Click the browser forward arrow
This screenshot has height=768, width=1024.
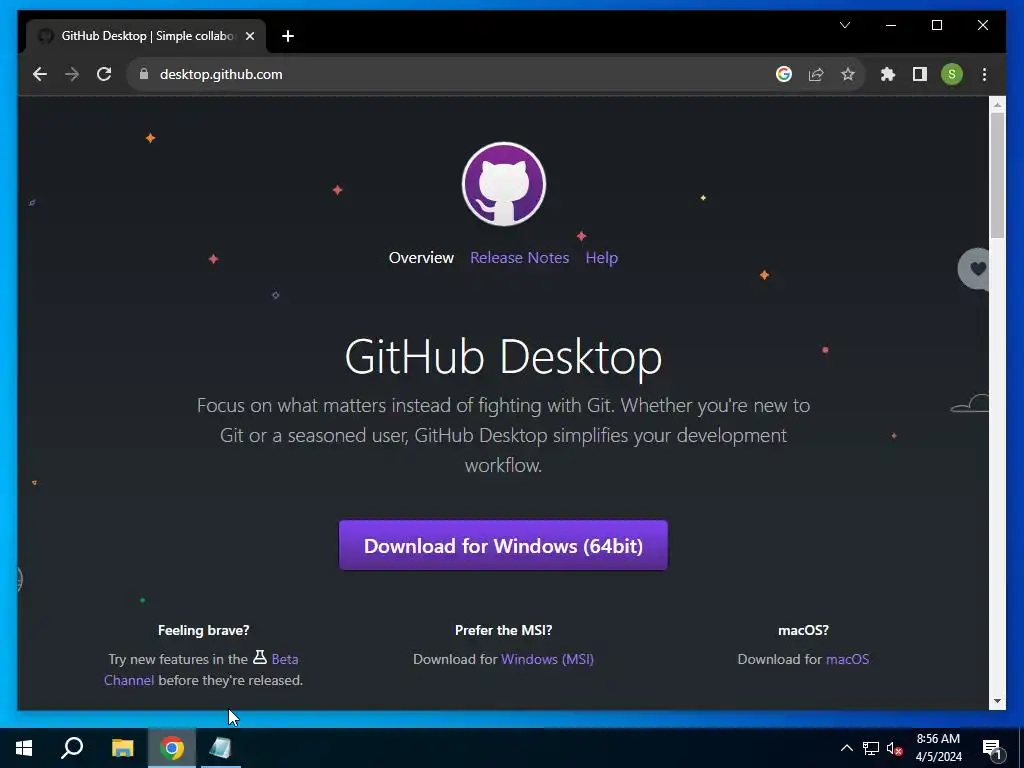coord(72,74)
